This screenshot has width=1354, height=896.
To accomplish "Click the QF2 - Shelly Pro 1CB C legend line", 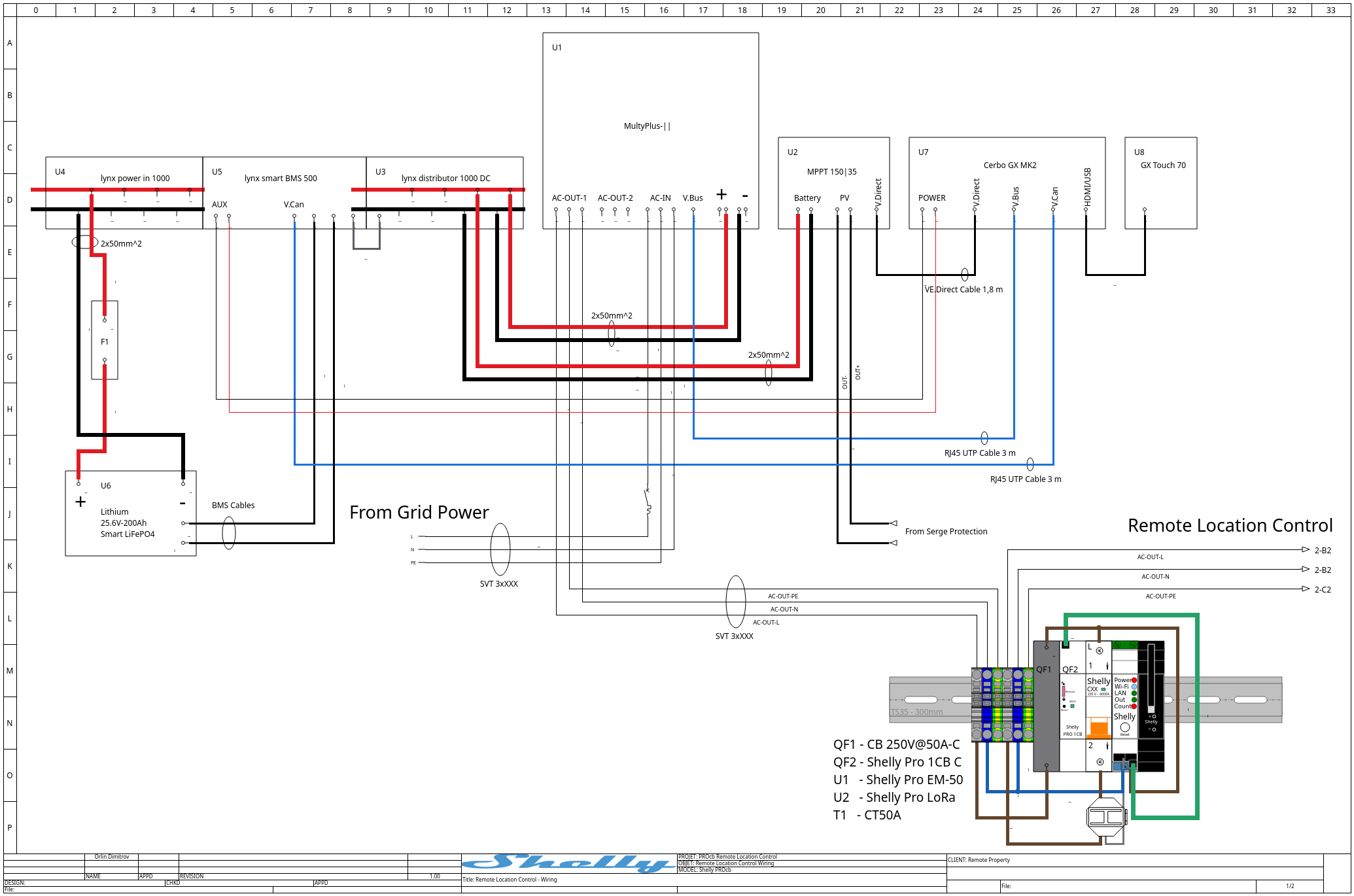I will coord(897,762).
